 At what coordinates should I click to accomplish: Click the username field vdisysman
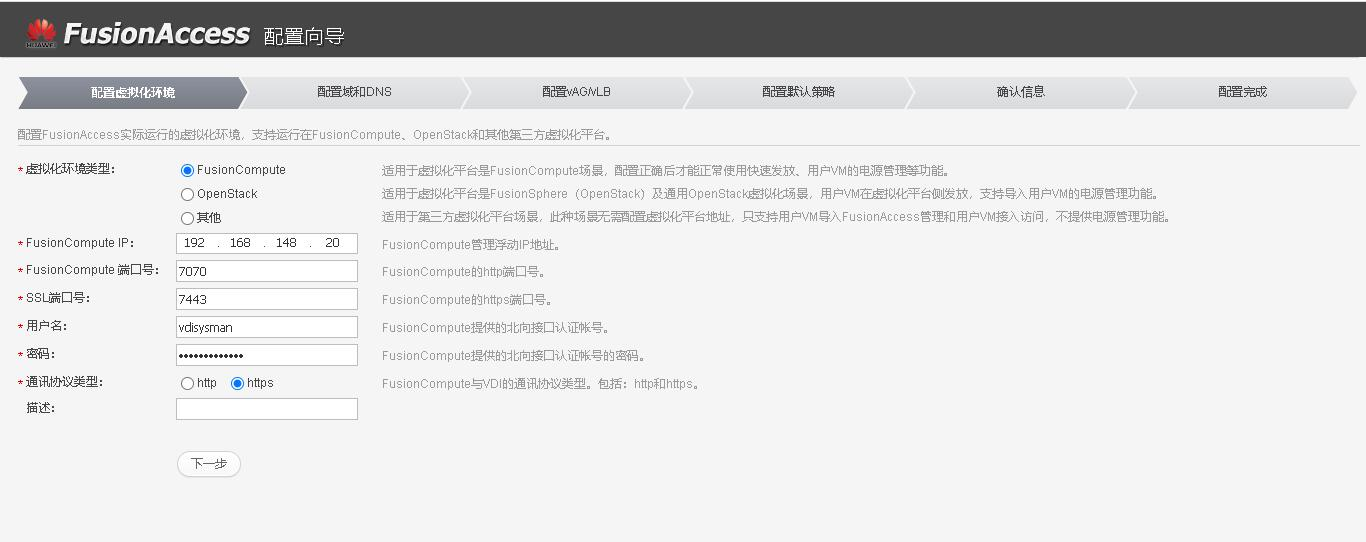tap(267, 327)
